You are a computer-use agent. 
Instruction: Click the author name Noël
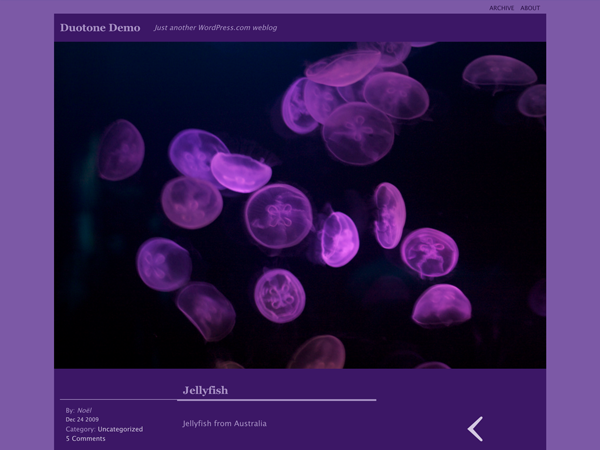[84, 410]
